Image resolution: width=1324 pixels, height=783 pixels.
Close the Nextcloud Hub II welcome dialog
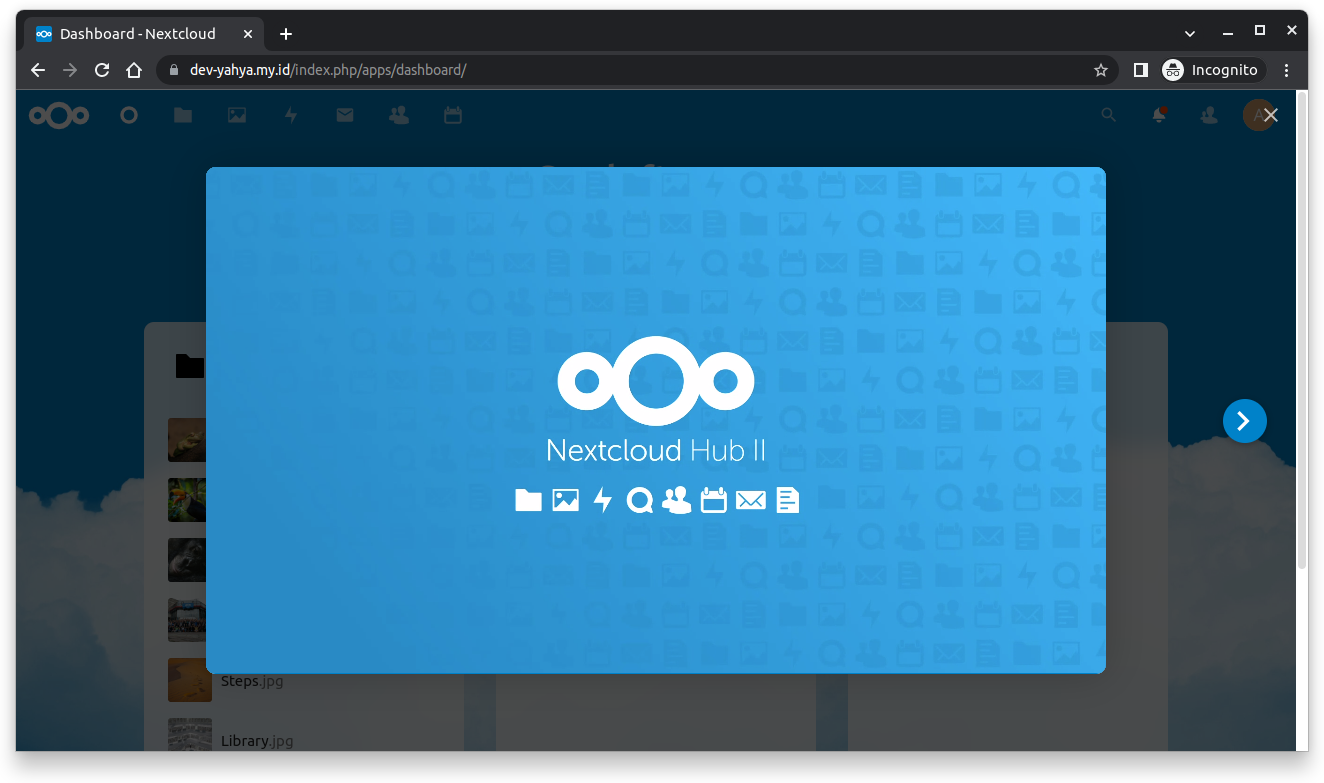tap(1270, 116)
